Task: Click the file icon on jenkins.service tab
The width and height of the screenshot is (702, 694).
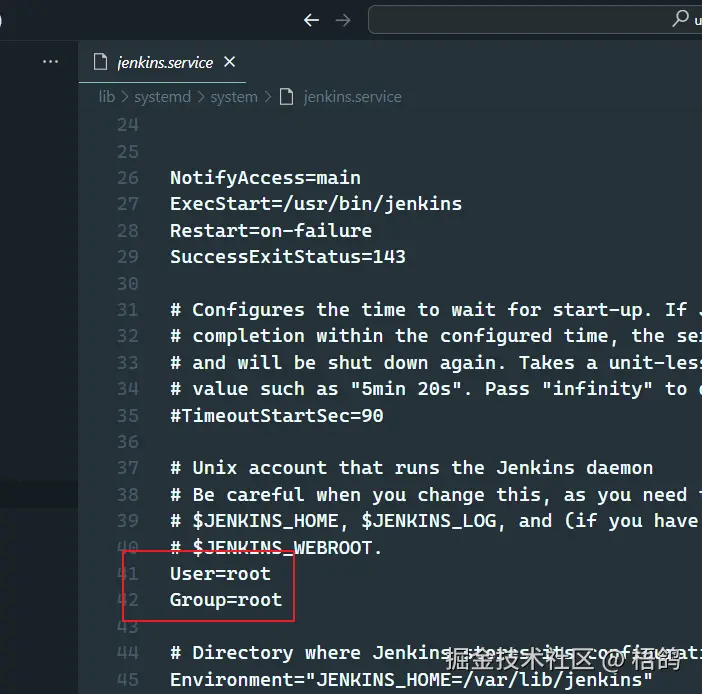Action: coord(100,62)
